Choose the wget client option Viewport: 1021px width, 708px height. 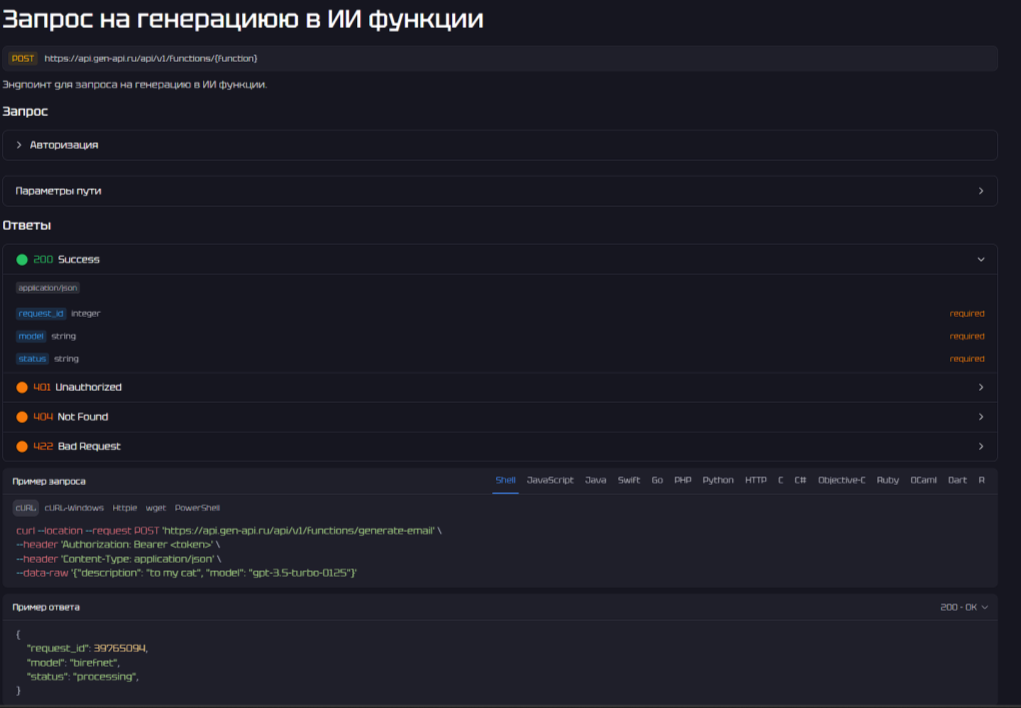(156, 508)
